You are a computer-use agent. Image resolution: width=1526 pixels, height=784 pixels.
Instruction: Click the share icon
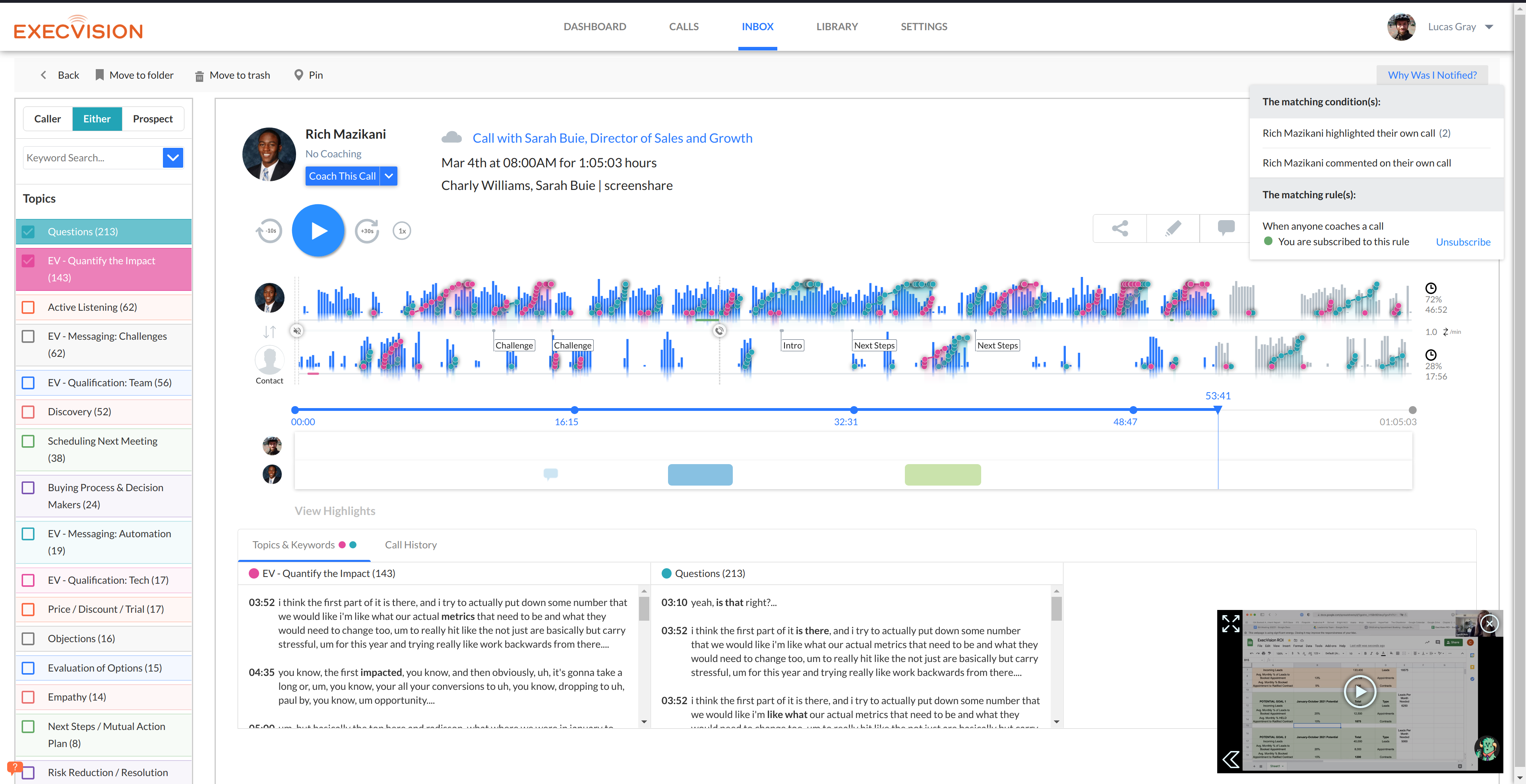(x=1119, y=228)
